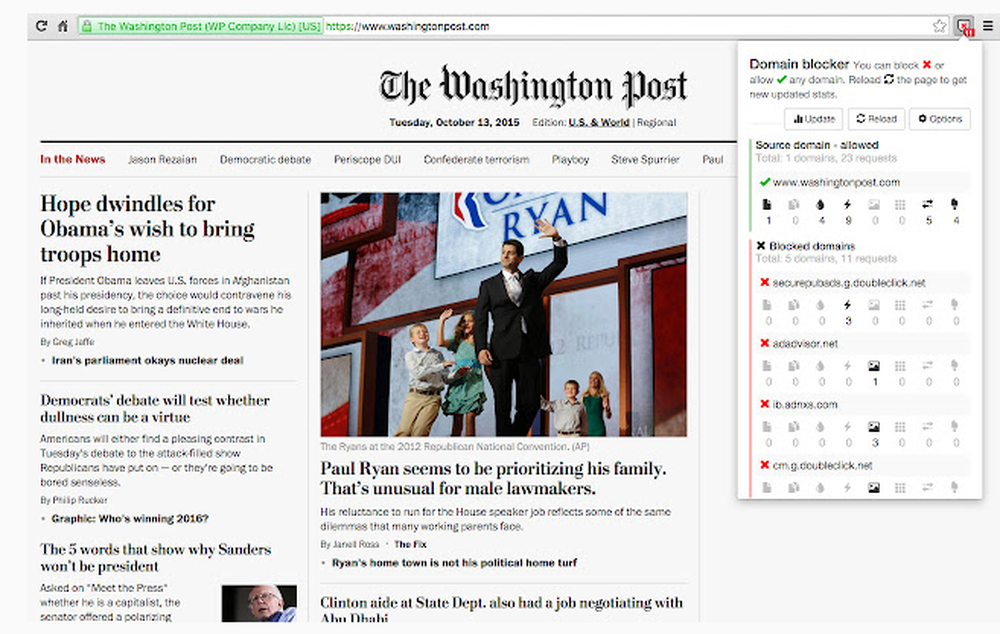This screenshot has height=634, width=1000.
Task: Open the Playboy topic
Action: [x=570, y=159]
